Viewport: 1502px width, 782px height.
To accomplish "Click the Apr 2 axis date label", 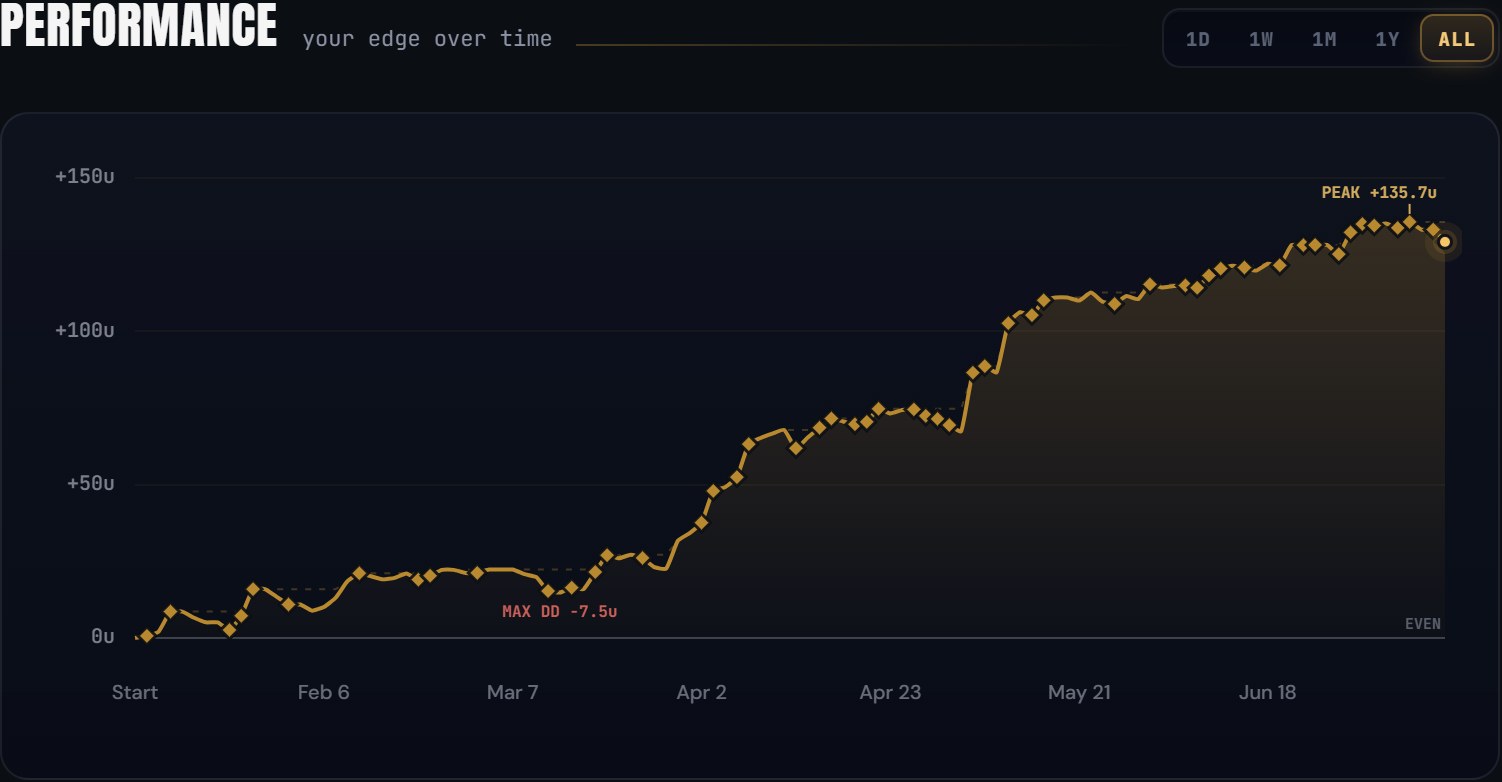I will (701, 692).
